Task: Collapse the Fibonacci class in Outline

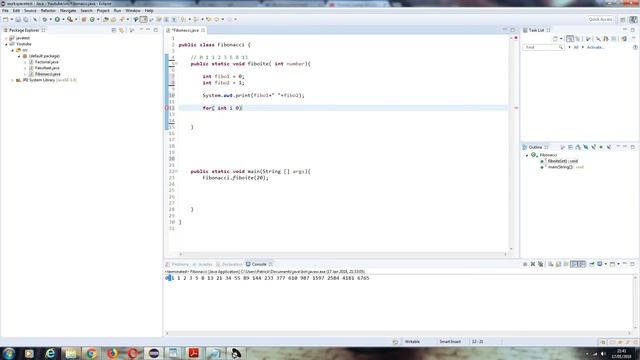Action: tap(527, 155)
